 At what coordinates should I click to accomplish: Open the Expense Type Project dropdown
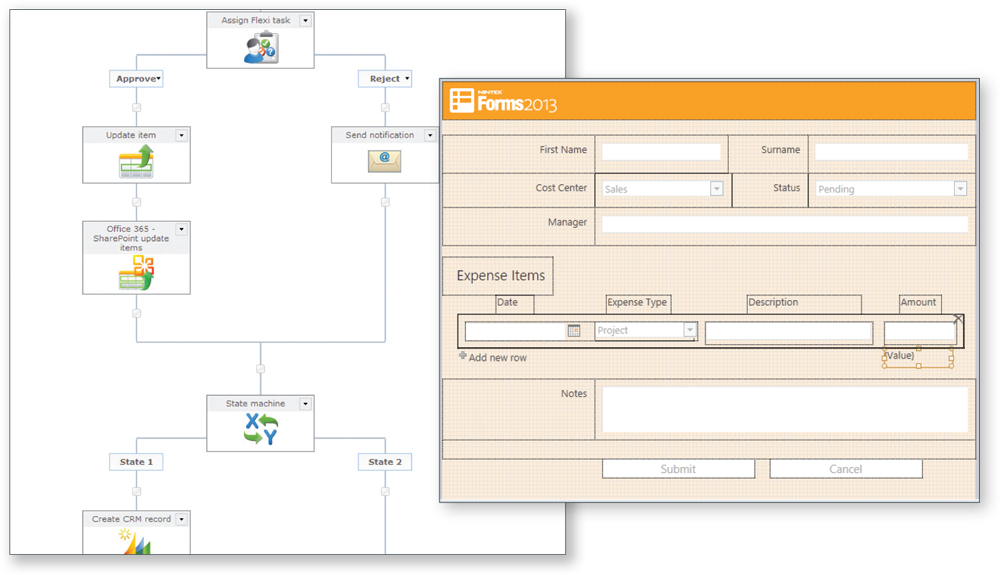click(x=689, y=330)
